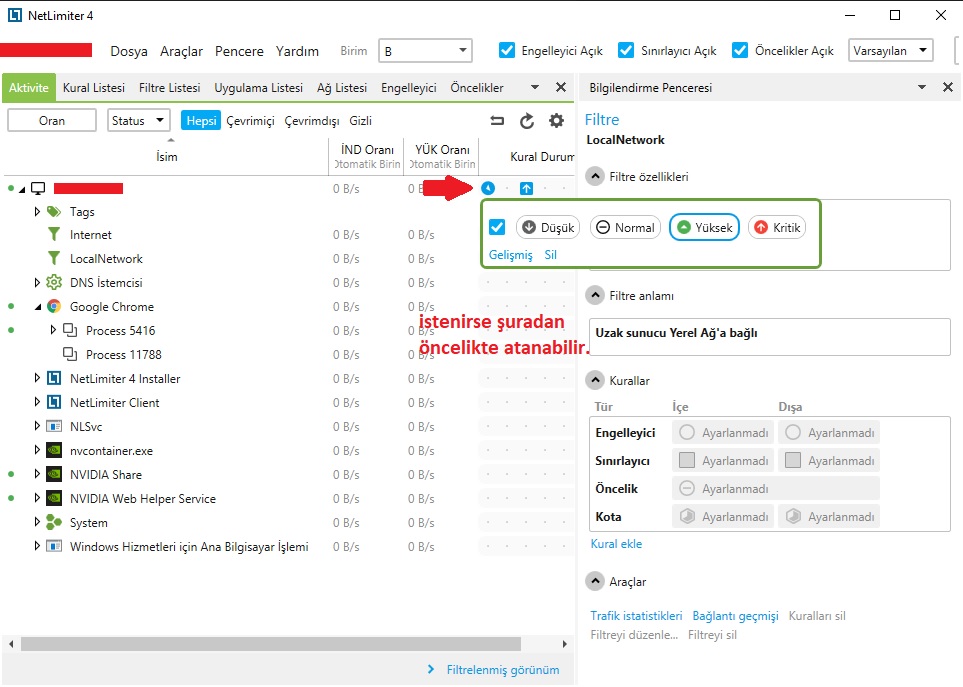
Task: Click the scrollbar right arrow
Action: (564, 644)
